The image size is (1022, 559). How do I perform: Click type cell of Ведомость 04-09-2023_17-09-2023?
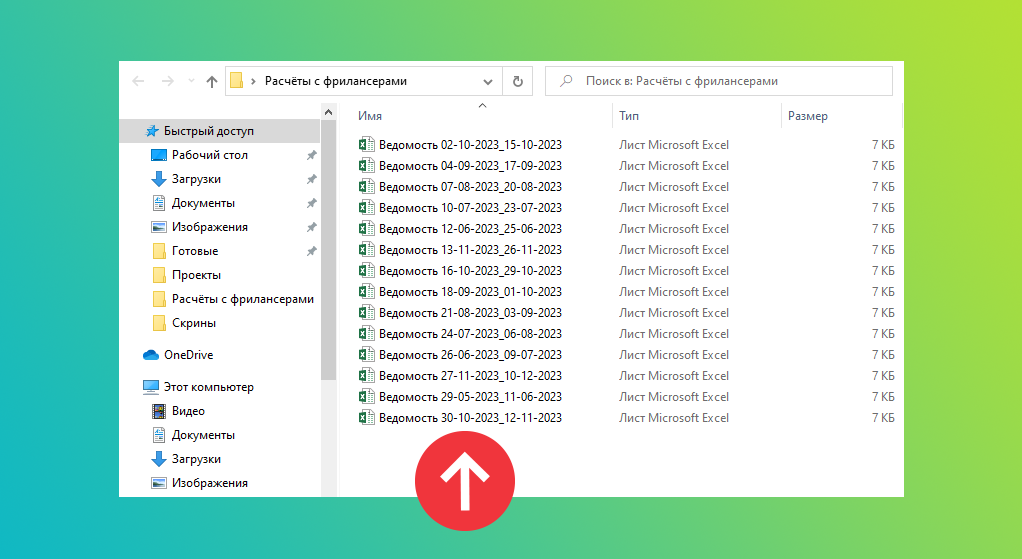(674, 165)
